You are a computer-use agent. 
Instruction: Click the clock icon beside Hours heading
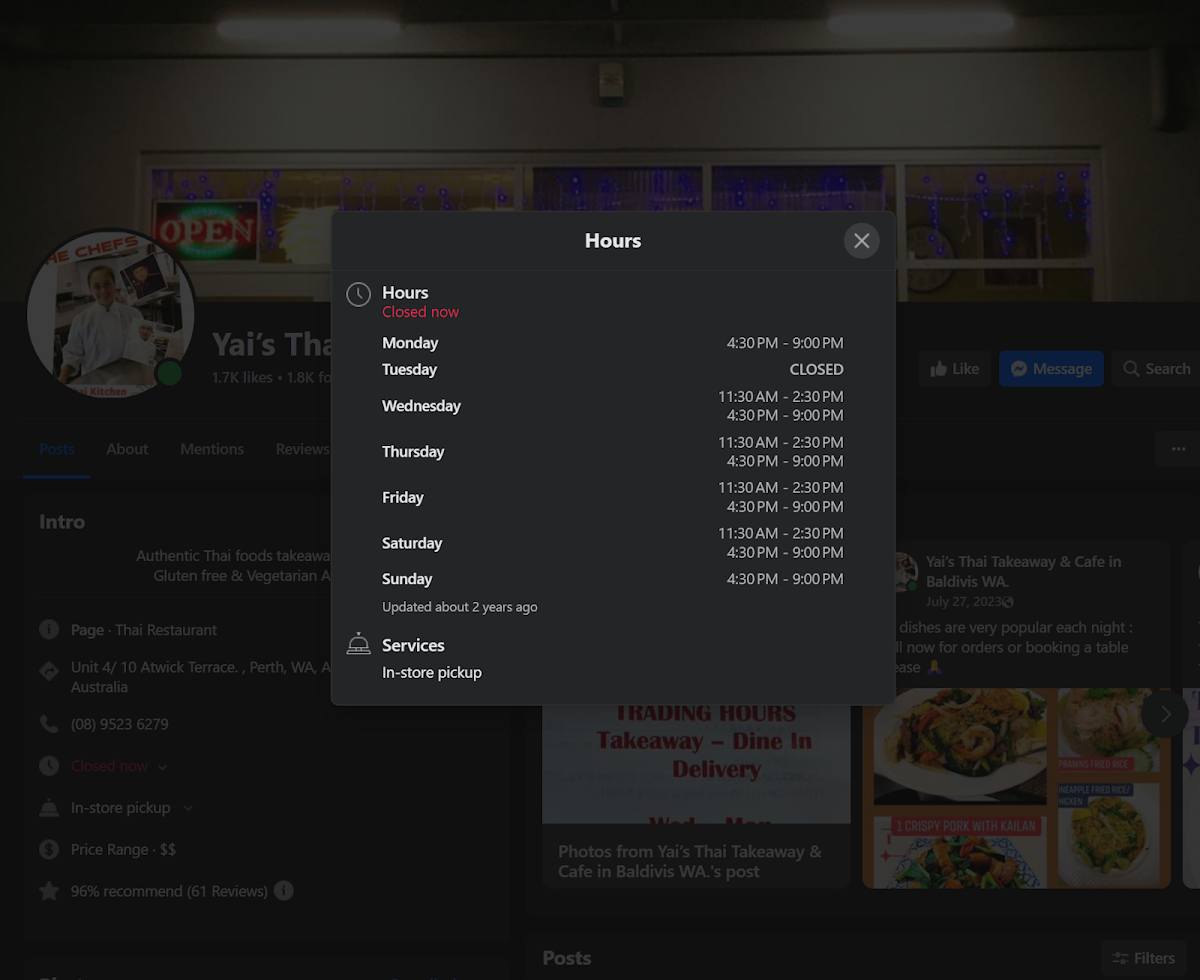(358, 294)
